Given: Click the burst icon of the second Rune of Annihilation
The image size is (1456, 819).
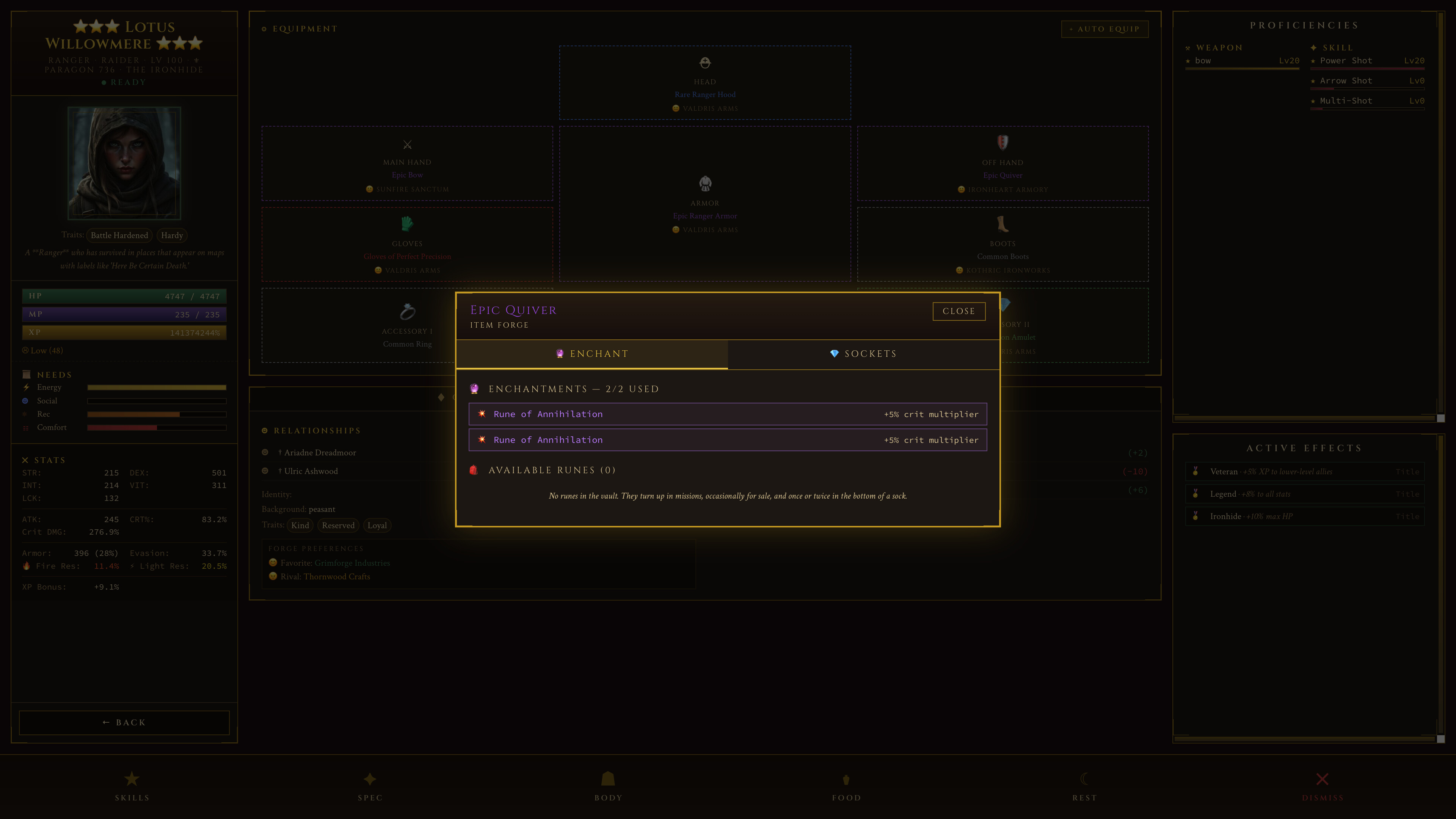Looking at the screenshot, I should pyautogui.click(x=482, y=440).
